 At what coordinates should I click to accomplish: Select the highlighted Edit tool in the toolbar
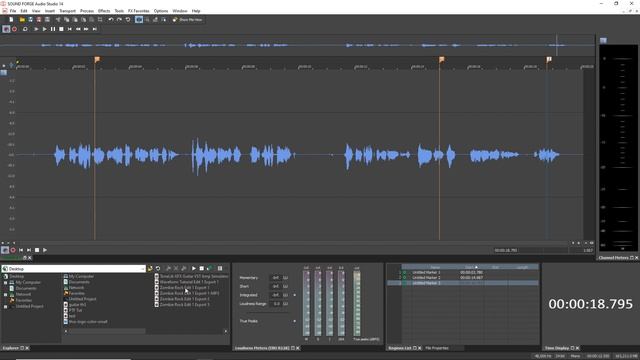tap(139, 20)
